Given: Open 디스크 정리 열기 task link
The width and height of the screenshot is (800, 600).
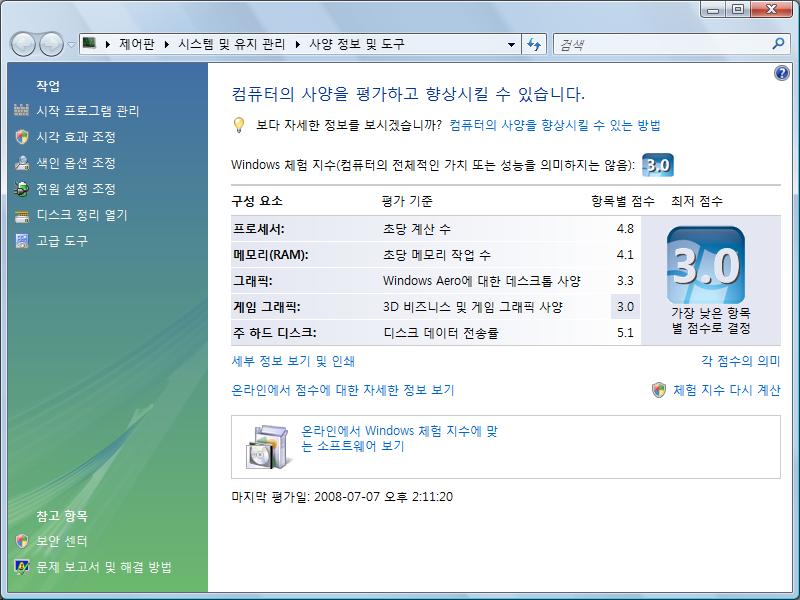Looking at the screenshot, I should pyautogui.click(x=82, y=215).
